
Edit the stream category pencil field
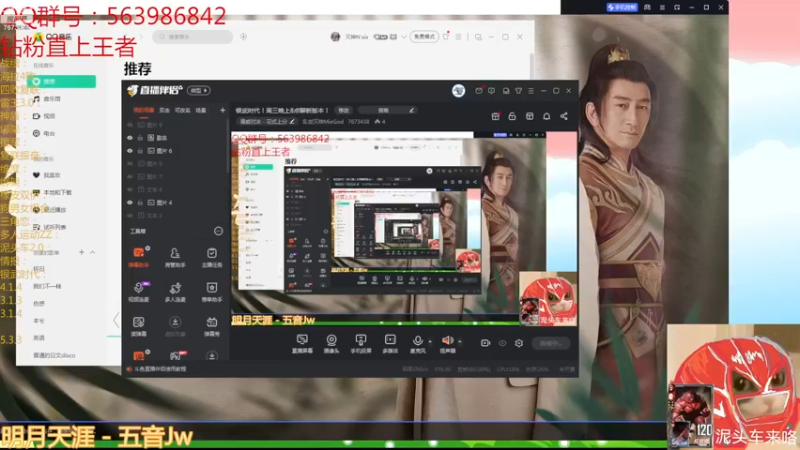(x=267, y=122)
